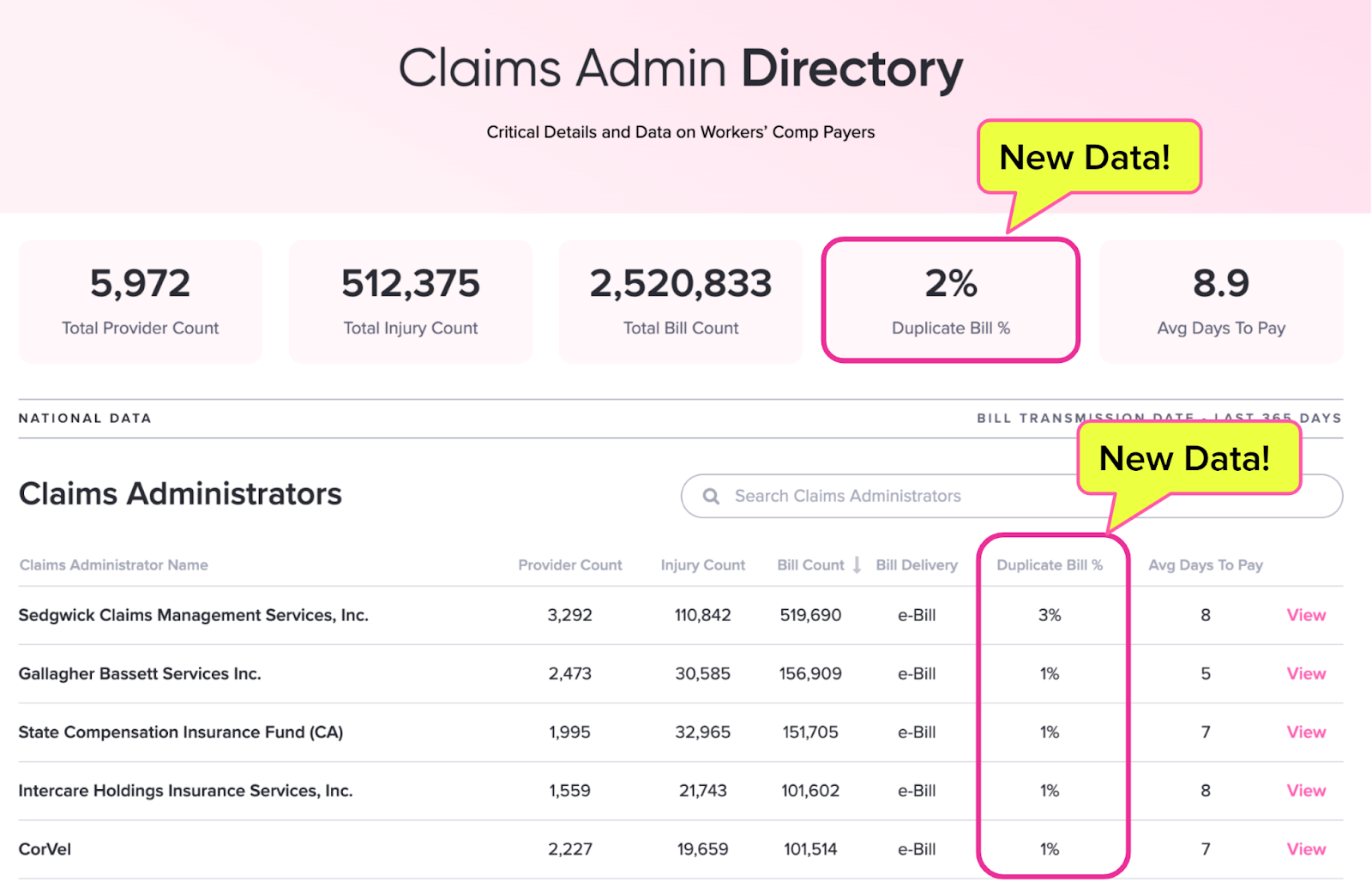Sort by Provider Count column header
This screenshot has width=1372, height=881.
[x=569, y=564]
